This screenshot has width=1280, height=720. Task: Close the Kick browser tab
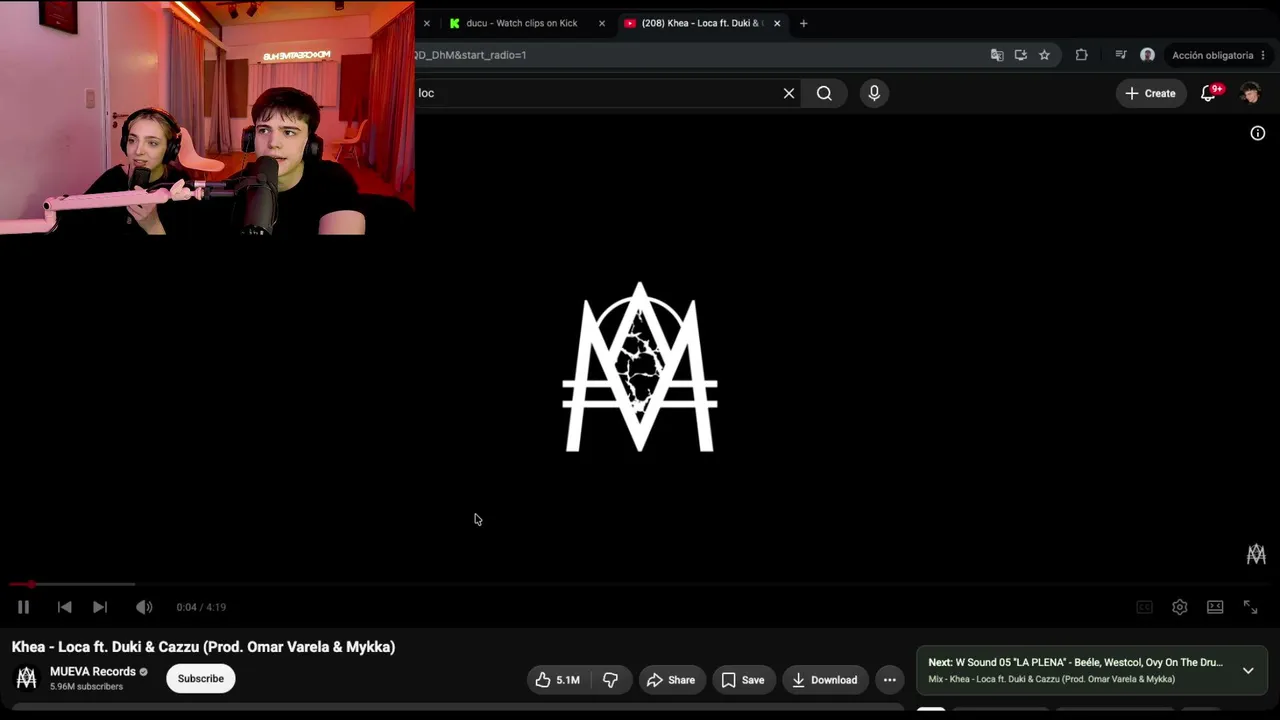click(x=602, y=23)
